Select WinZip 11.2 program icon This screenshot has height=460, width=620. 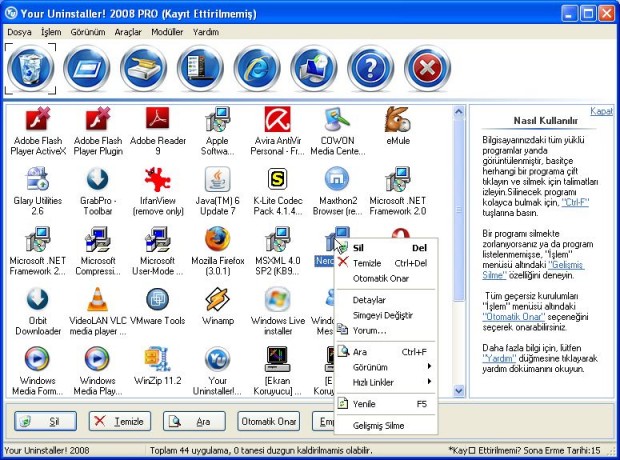pos(158,367)
